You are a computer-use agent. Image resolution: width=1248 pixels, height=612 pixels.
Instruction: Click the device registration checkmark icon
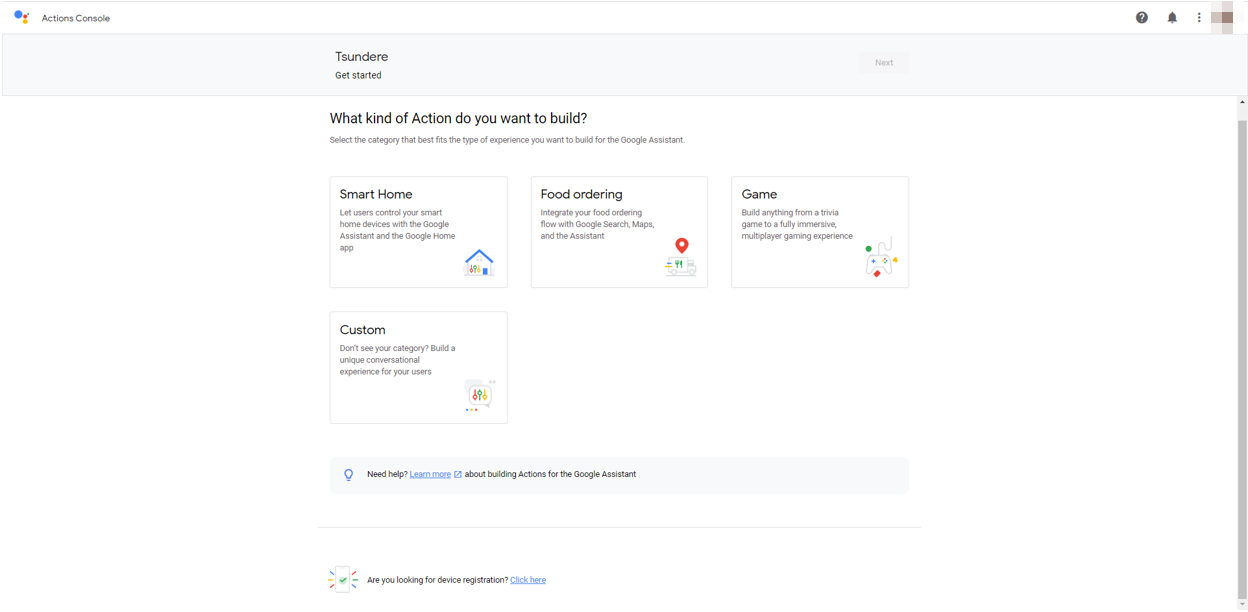(x=343, y=580)
